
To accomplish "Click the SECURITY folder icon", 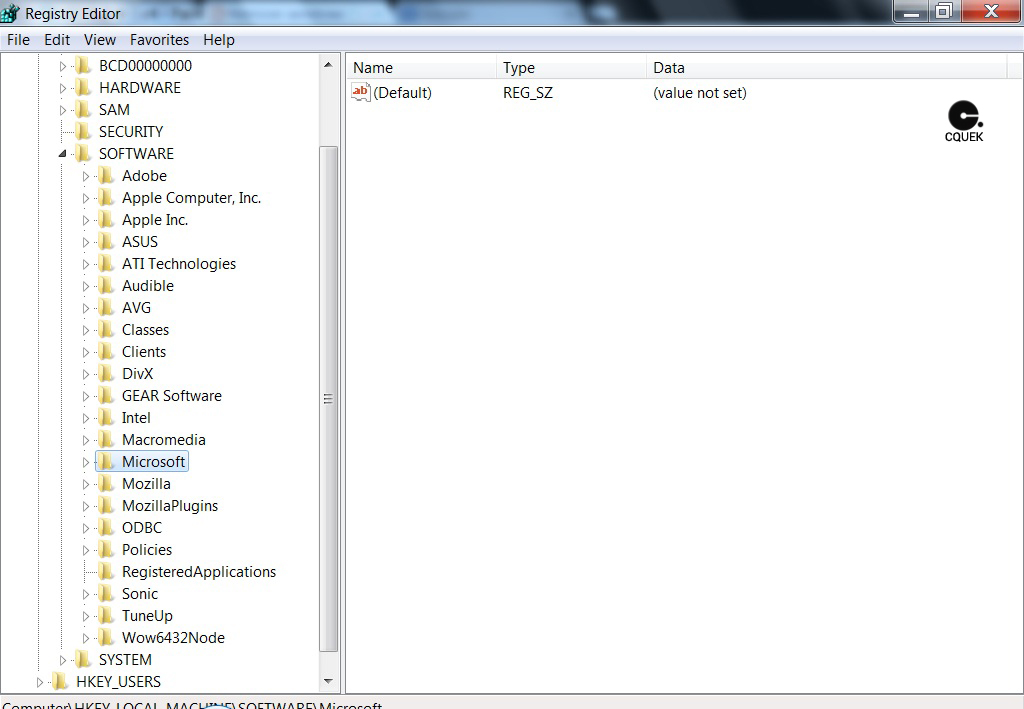I will point(83,132).
